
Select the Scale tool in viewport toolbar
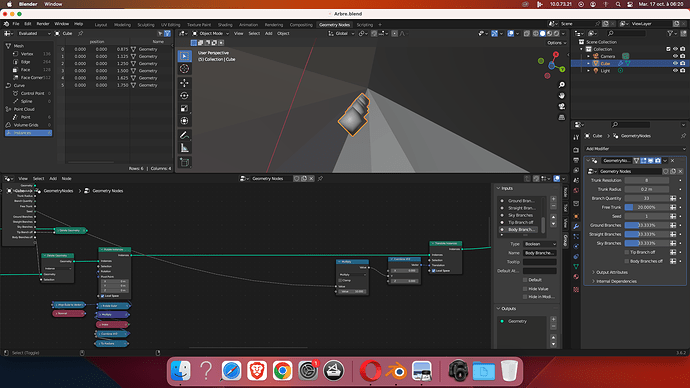tap(184, 108)
